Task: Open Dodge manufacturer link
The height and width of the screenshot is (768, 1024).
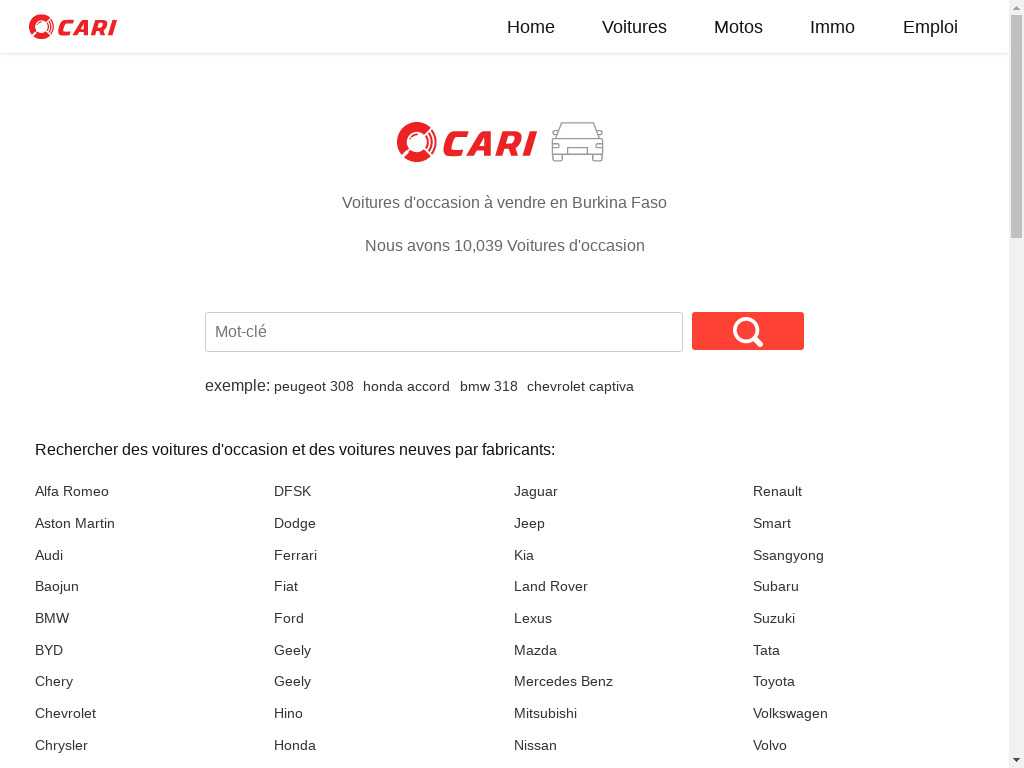Action: [295, 523]
